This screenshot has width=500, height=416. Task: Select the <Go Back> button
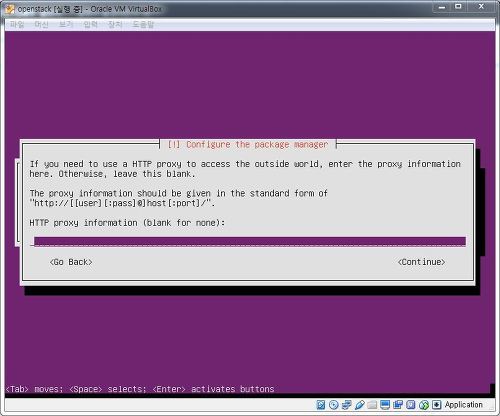coord(71,262)
